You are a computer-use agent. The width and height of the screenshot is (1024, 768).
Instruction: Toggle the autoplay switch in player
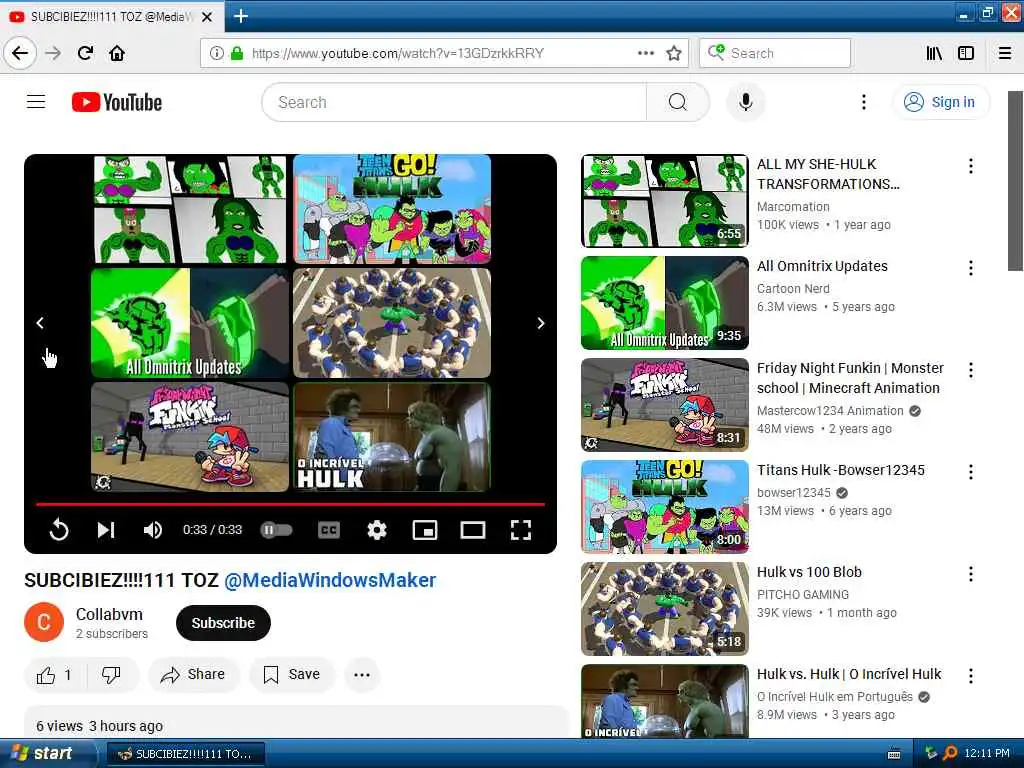click(x=276, y=530)
